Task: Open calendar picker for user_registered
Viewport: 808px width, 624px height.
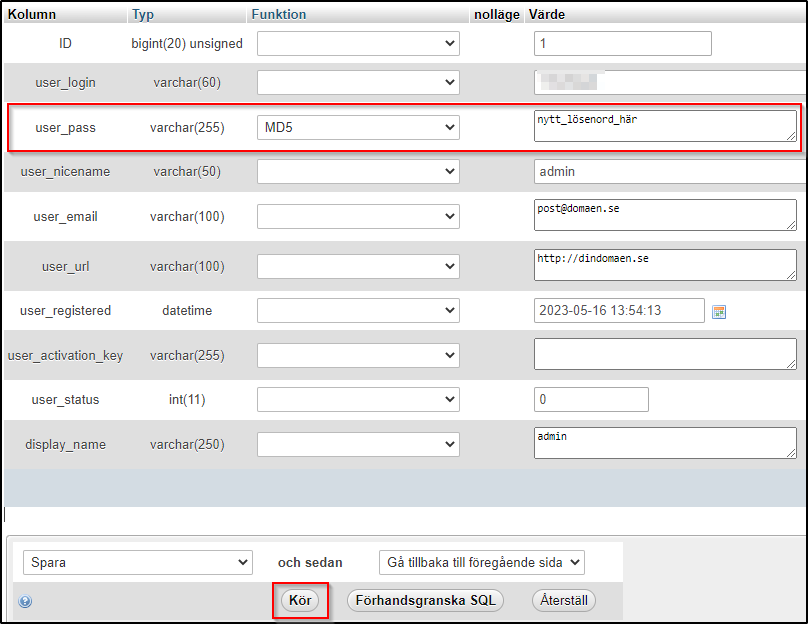Action: 718,312
